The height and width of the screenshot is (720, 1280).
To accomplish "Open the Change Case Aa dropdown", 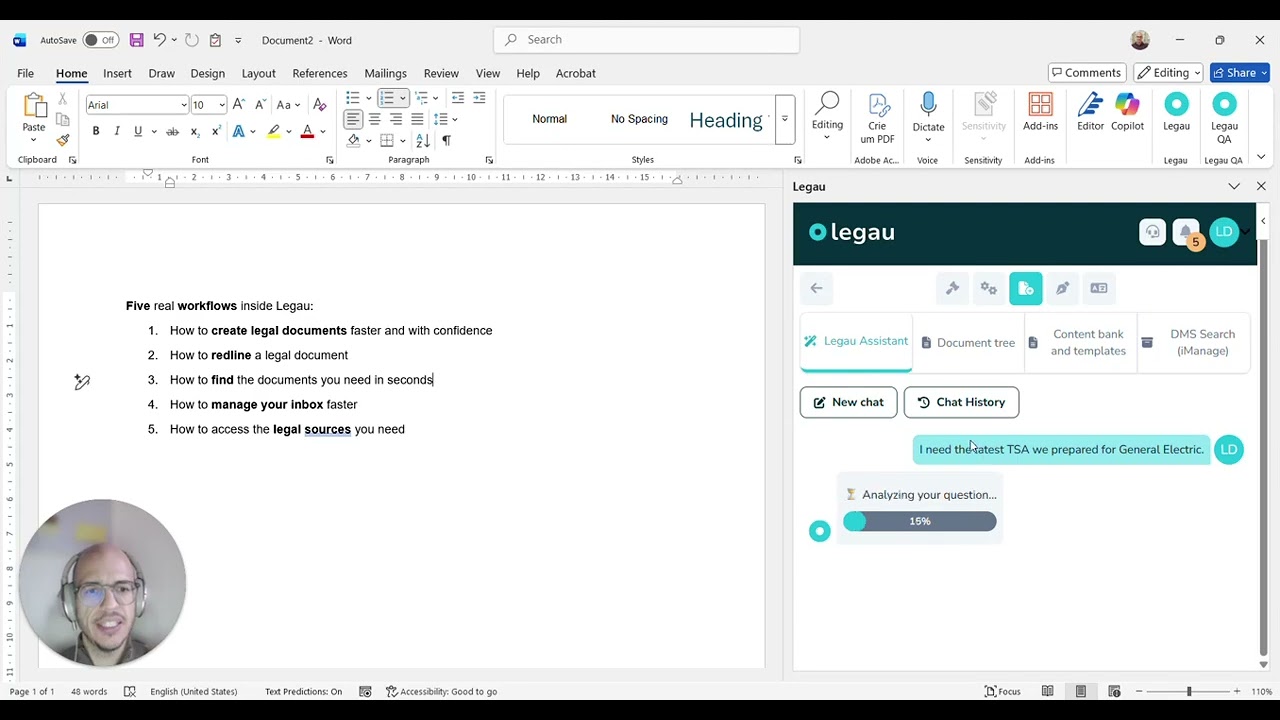I will (288, 105).
